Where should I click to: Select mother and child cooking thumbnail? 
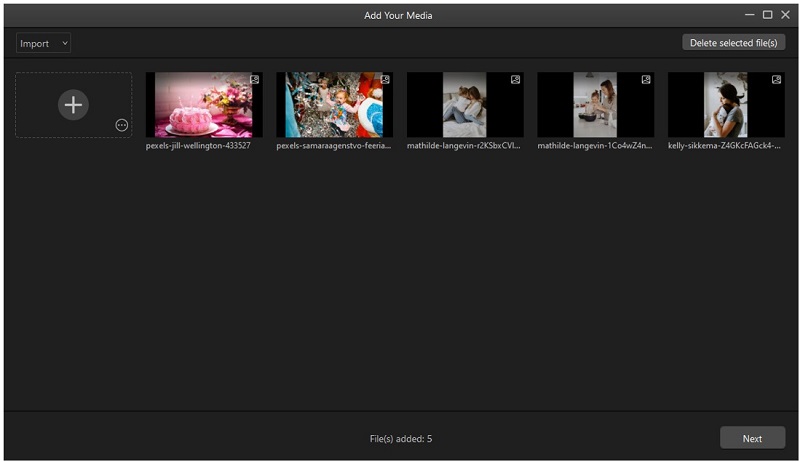click(596, 105)
